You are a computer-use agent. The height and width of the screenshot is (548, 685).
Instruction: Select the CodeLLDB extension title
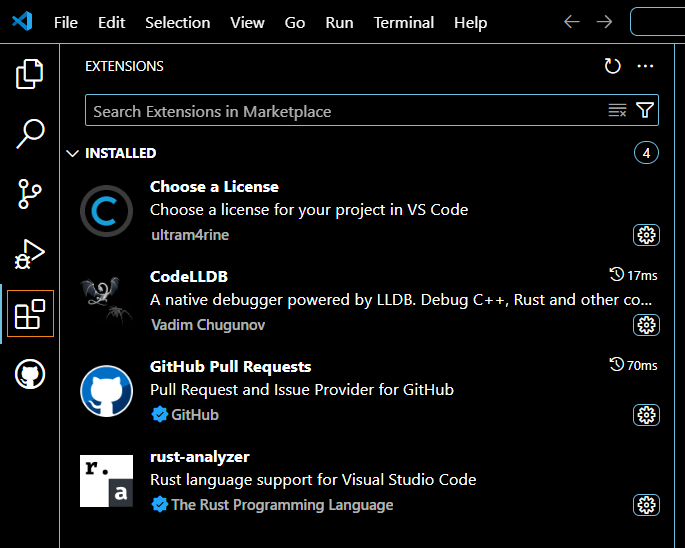(x=189, y=277)
